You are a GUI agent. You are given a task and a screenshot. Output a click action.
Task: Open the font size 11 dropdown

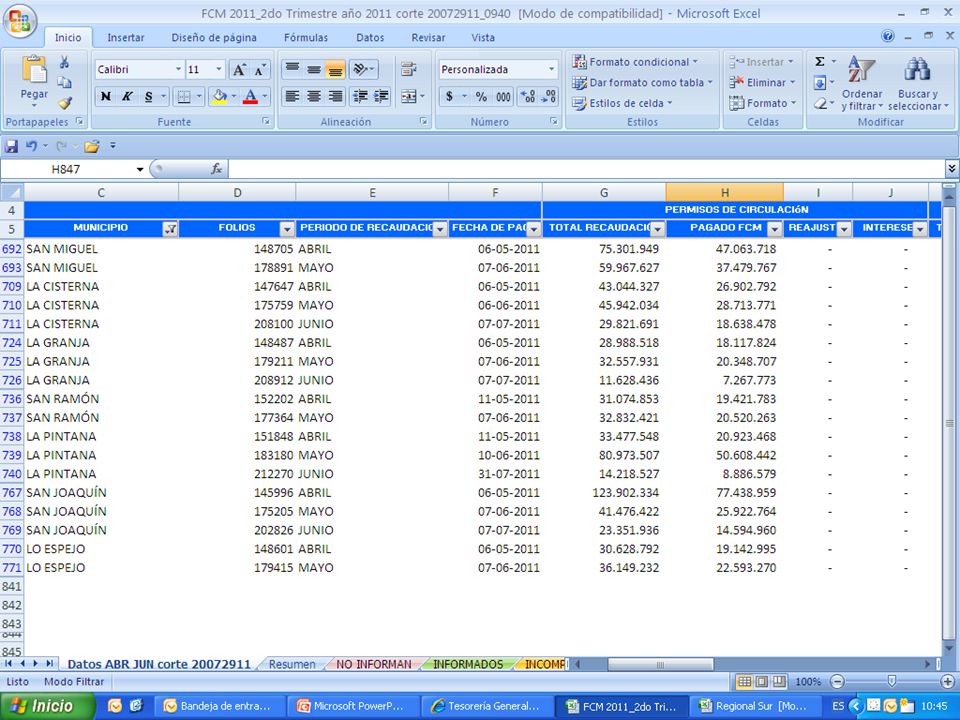[219, 69]
